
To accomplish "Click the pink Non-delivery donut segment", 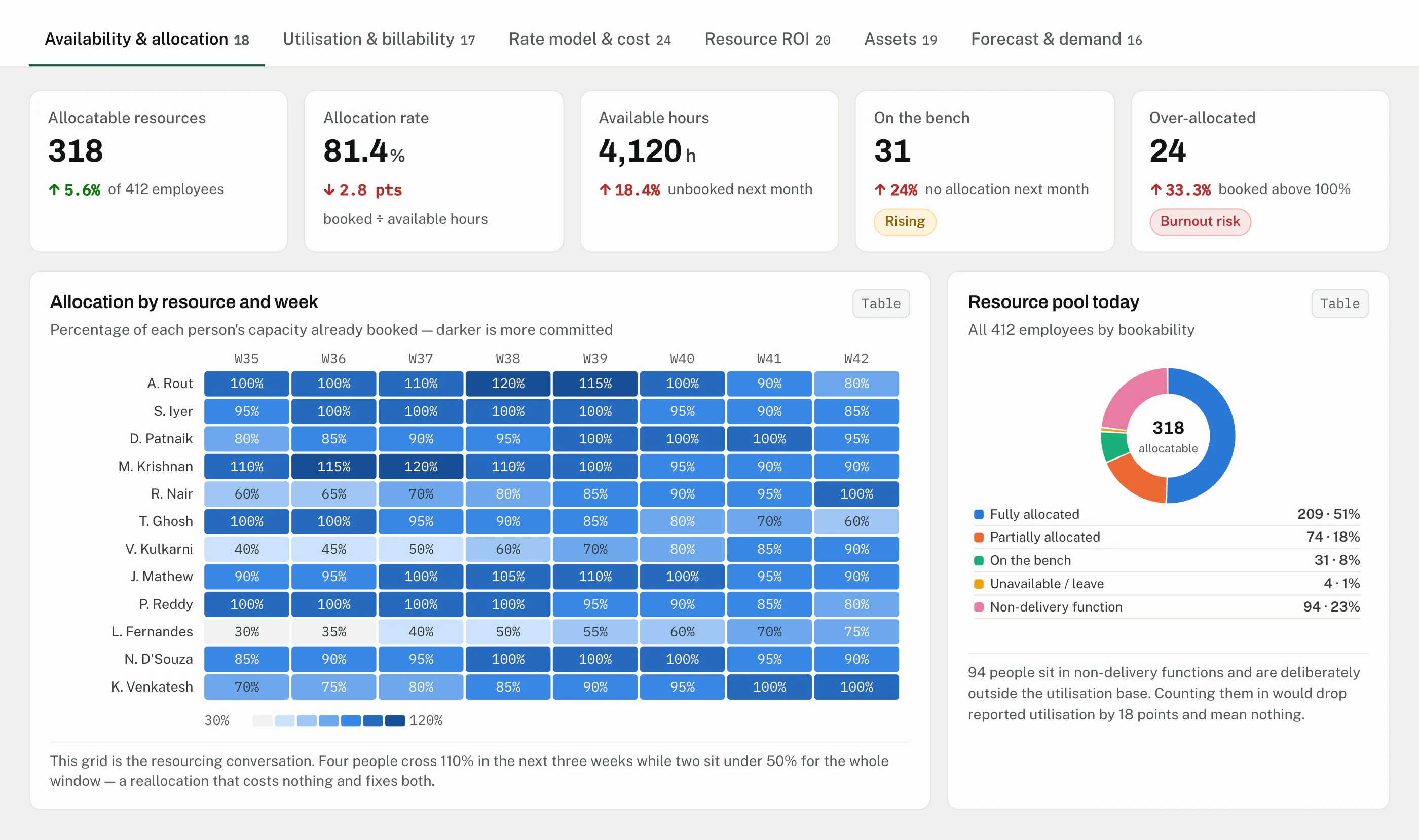I will pyautogui.click(x=1131, y=396).
